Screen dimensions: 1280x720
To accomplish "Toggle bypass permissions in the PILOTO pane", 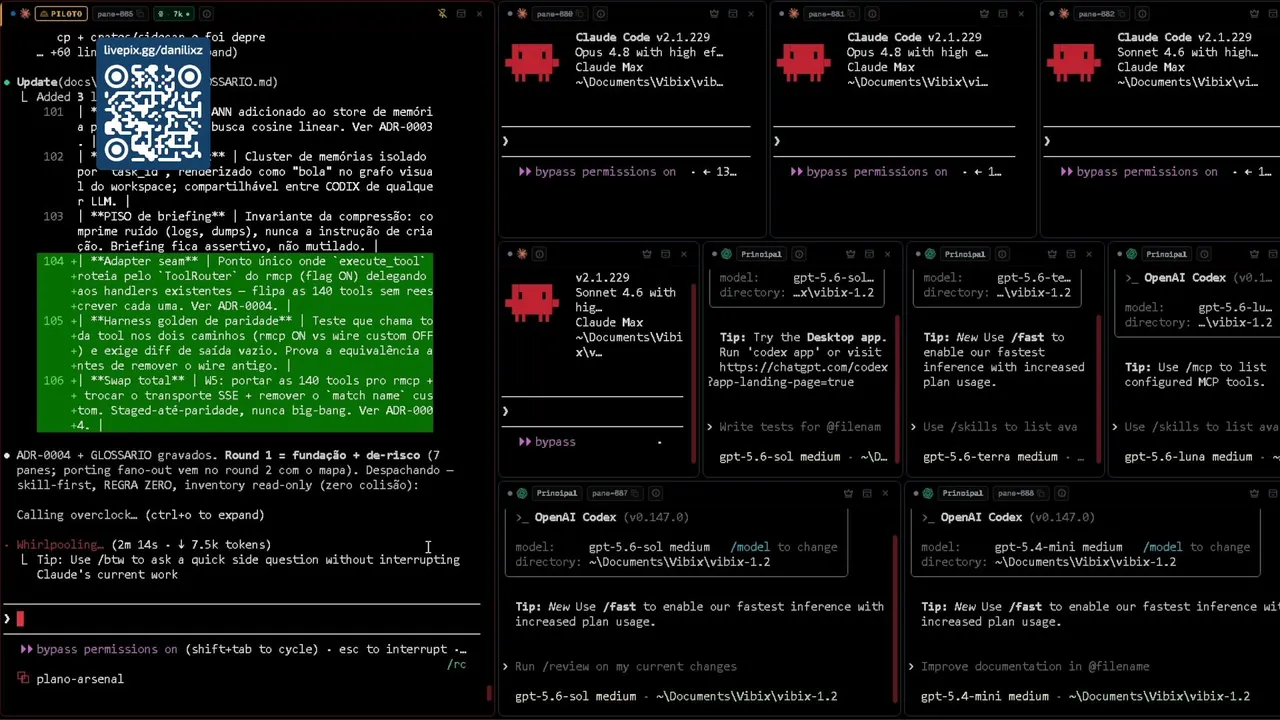I will tap(99, 649).
